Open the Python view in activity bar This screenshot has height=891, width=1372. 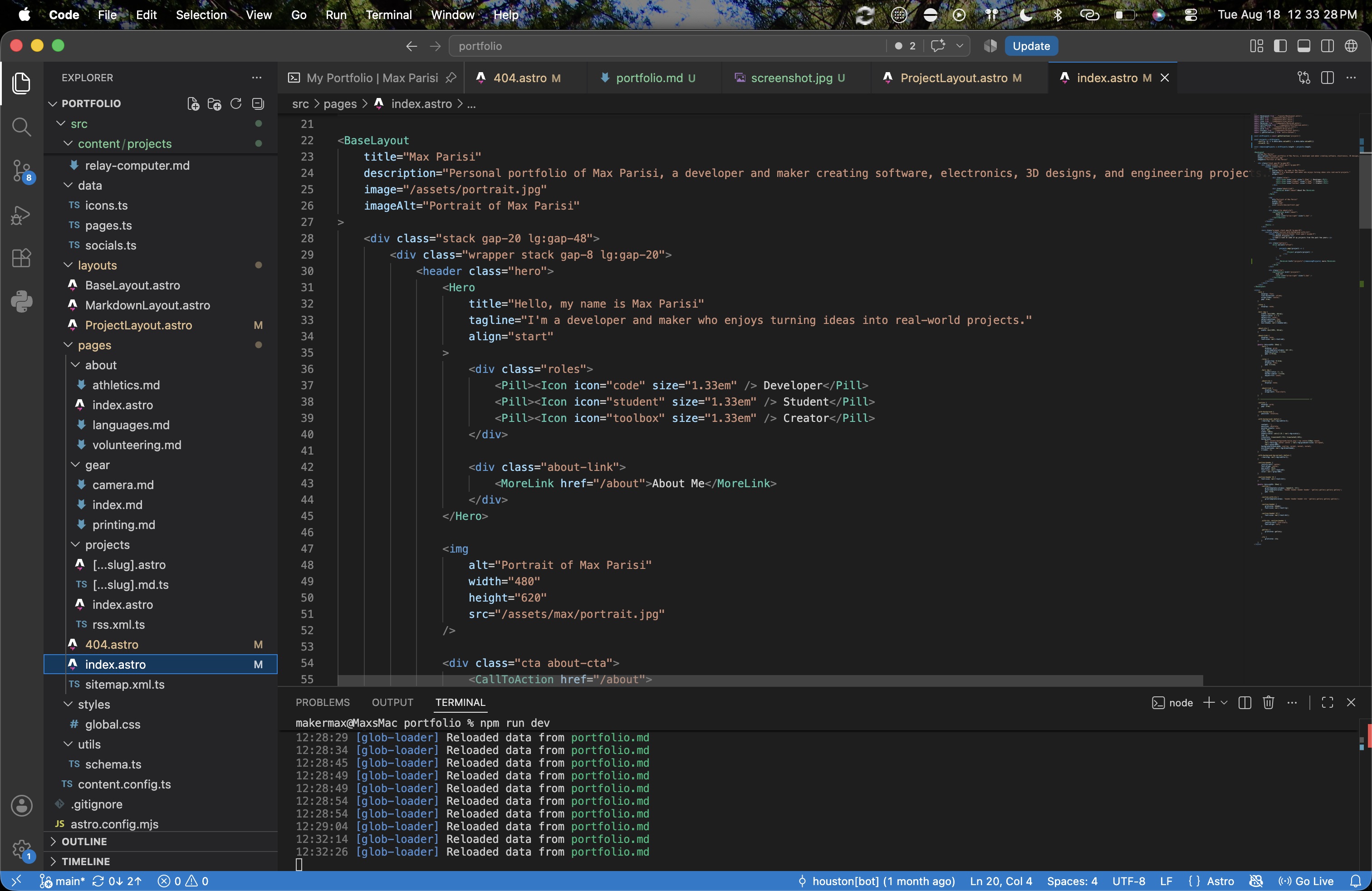tap(21, 301)
